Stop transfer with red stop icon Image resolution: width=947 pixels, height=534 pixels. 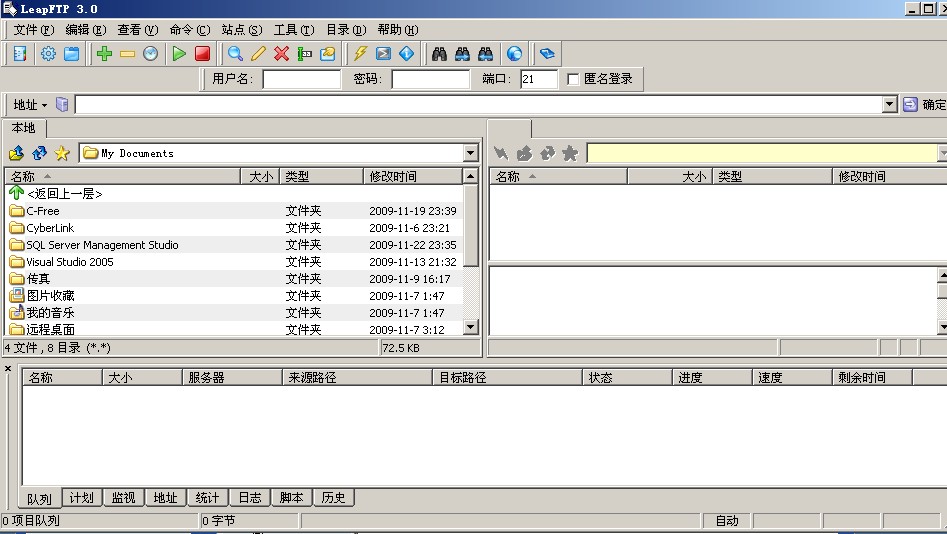coord(202,54)
